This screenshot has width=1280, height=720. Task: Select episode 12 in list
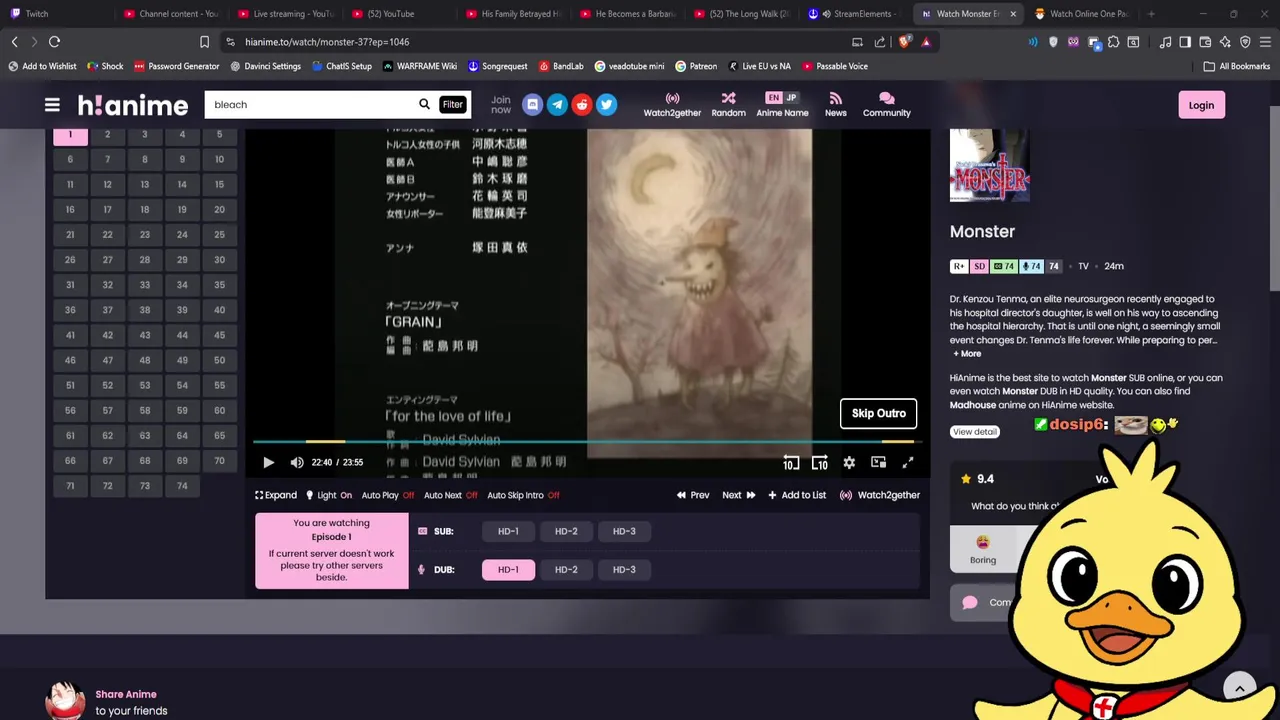[107, 184]
